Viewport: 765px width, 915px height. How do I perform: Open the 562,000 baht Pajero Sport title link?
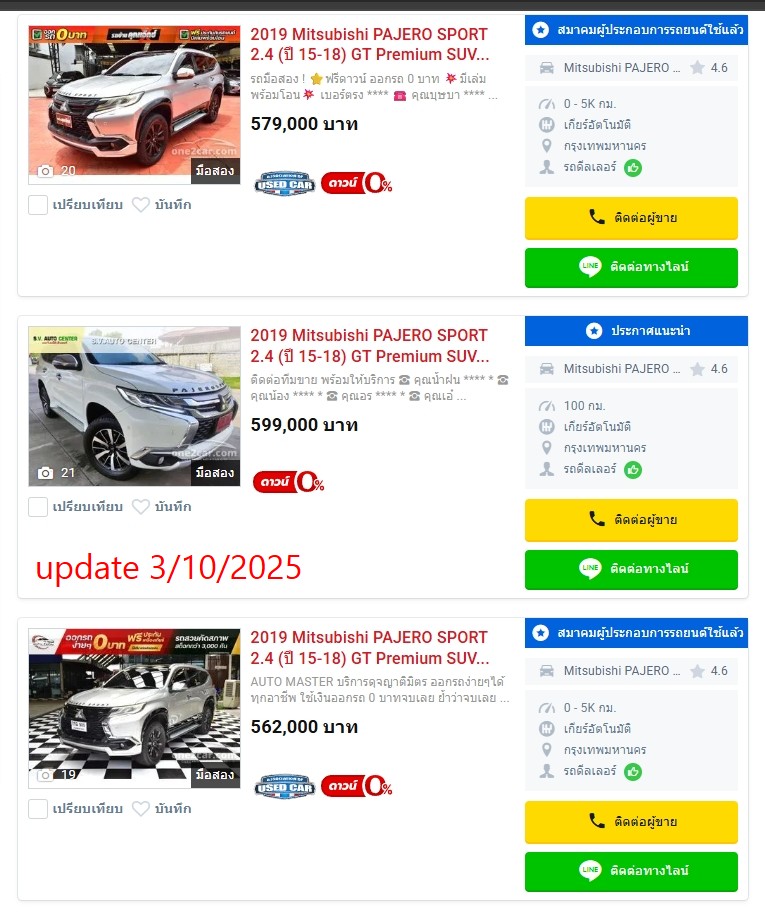pyautogui.click(x=370, y=648)
